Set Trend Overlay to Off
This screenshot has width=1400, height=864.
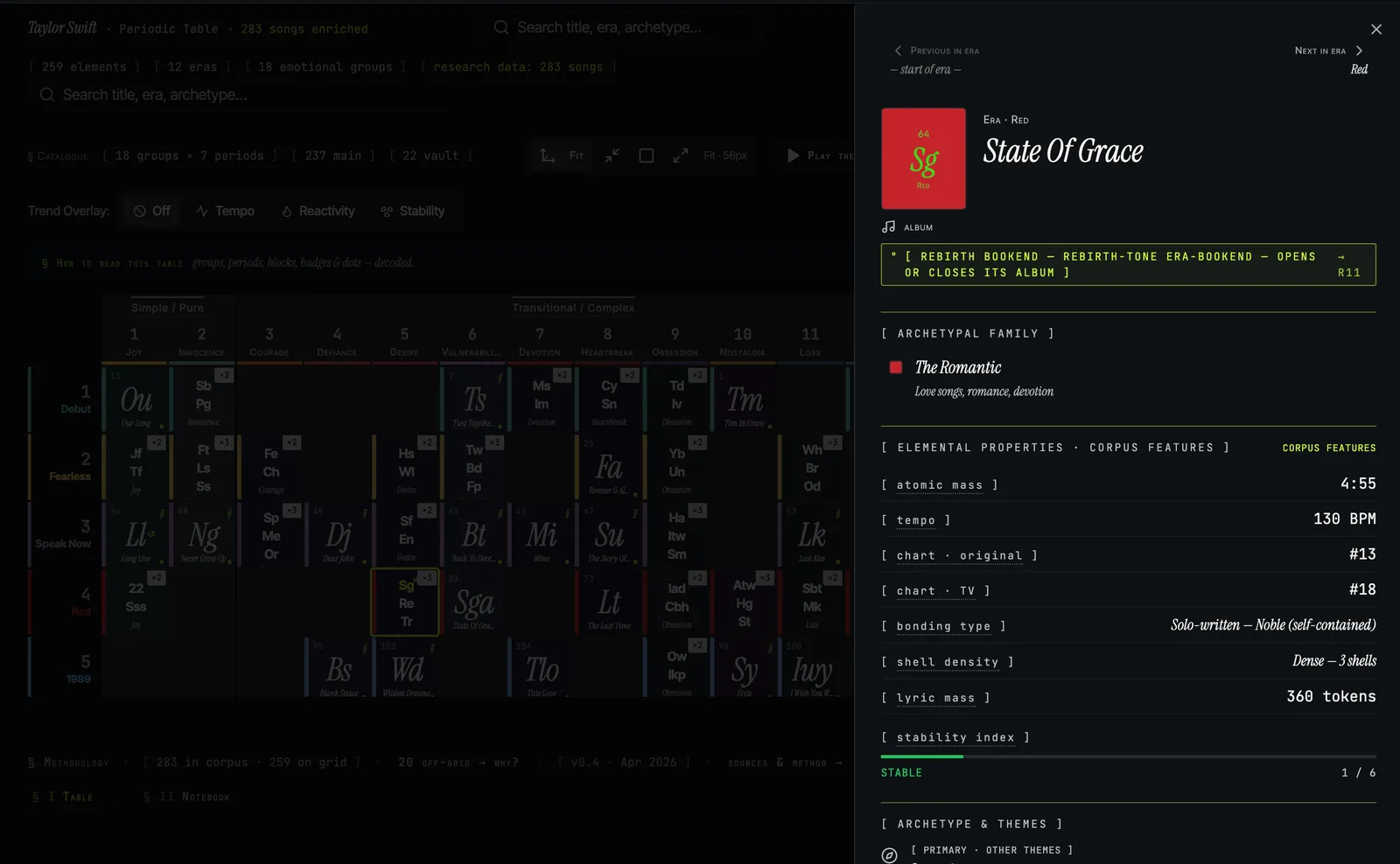click(x=152, y=211)
